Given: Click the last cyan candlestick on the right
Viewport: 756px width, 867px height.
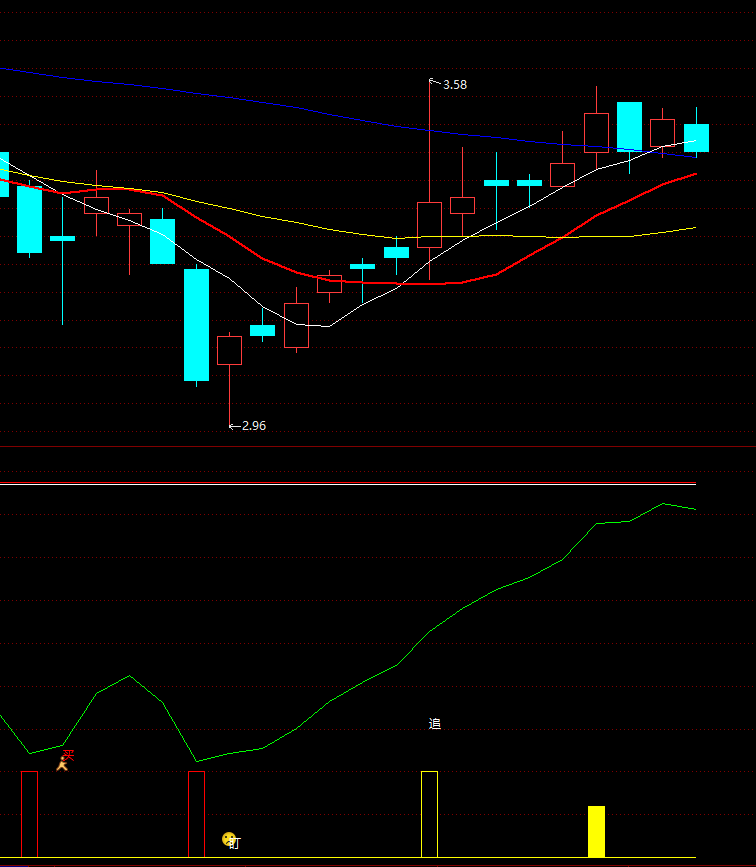Looking at the screenshot, I should [696, 138].
